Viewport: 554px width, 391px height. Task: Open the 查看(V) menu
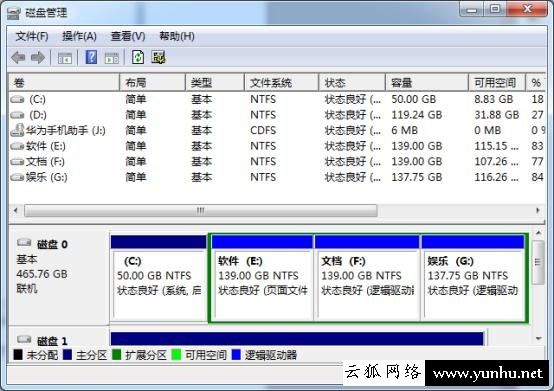128,36
